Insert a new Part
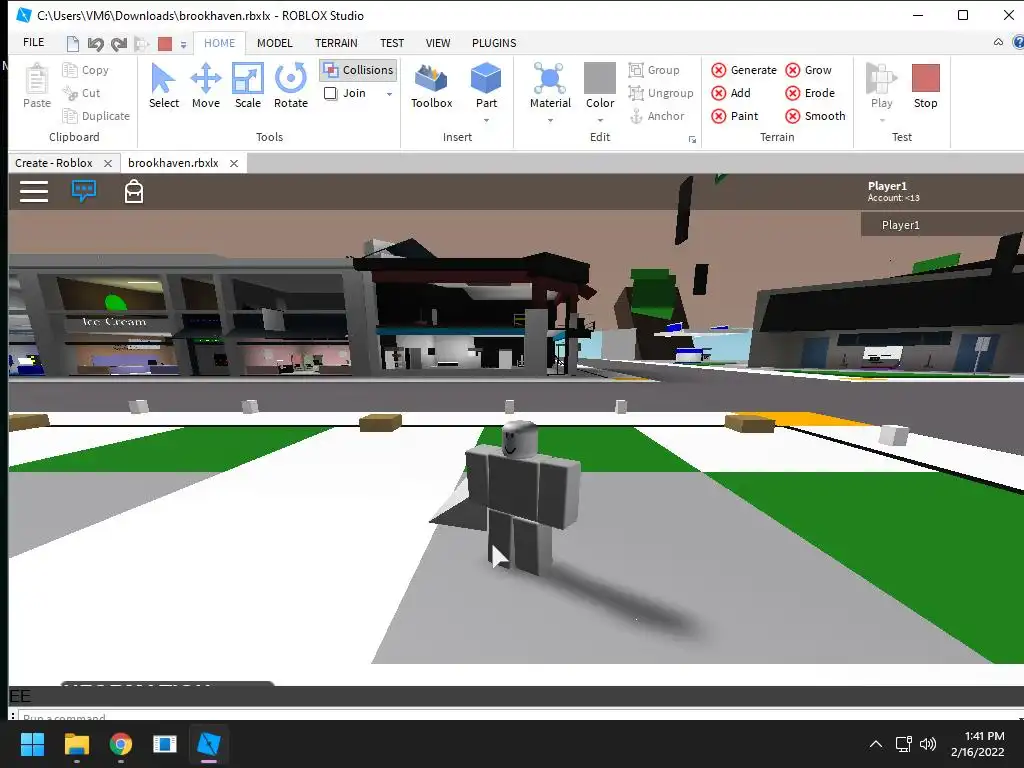 click(486, 86)
